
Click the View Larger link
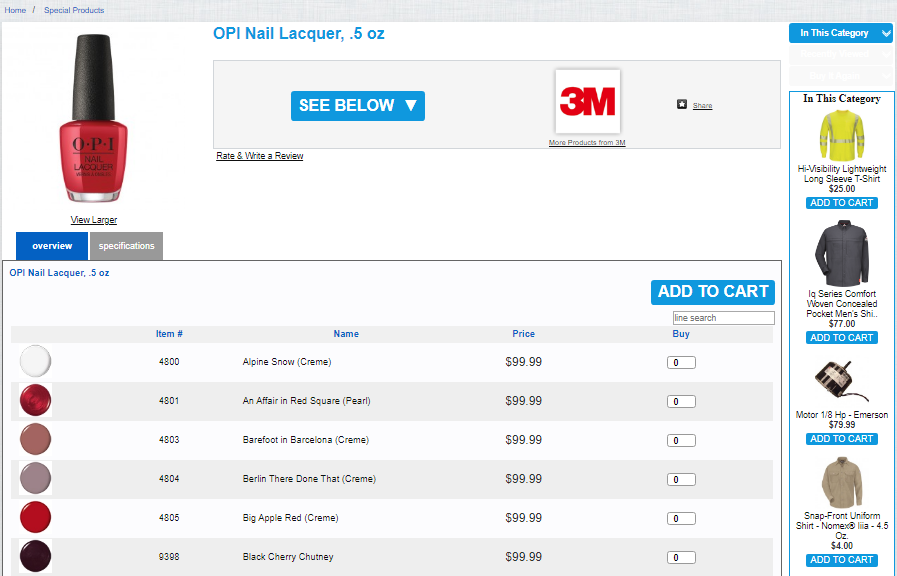(94, 220)
